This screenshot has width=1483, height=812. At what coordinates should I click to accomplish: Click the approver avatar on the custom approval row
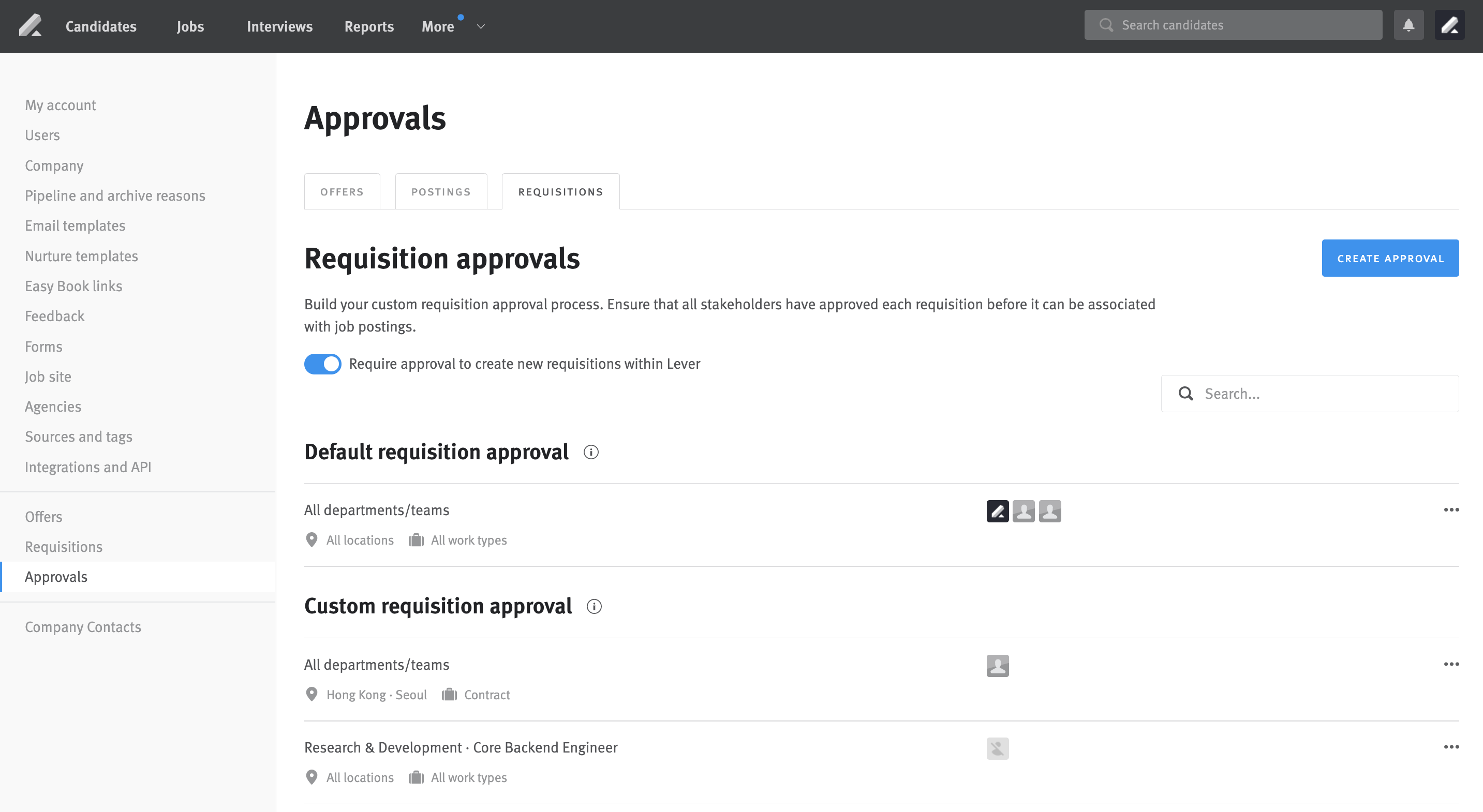coord(998,666)
